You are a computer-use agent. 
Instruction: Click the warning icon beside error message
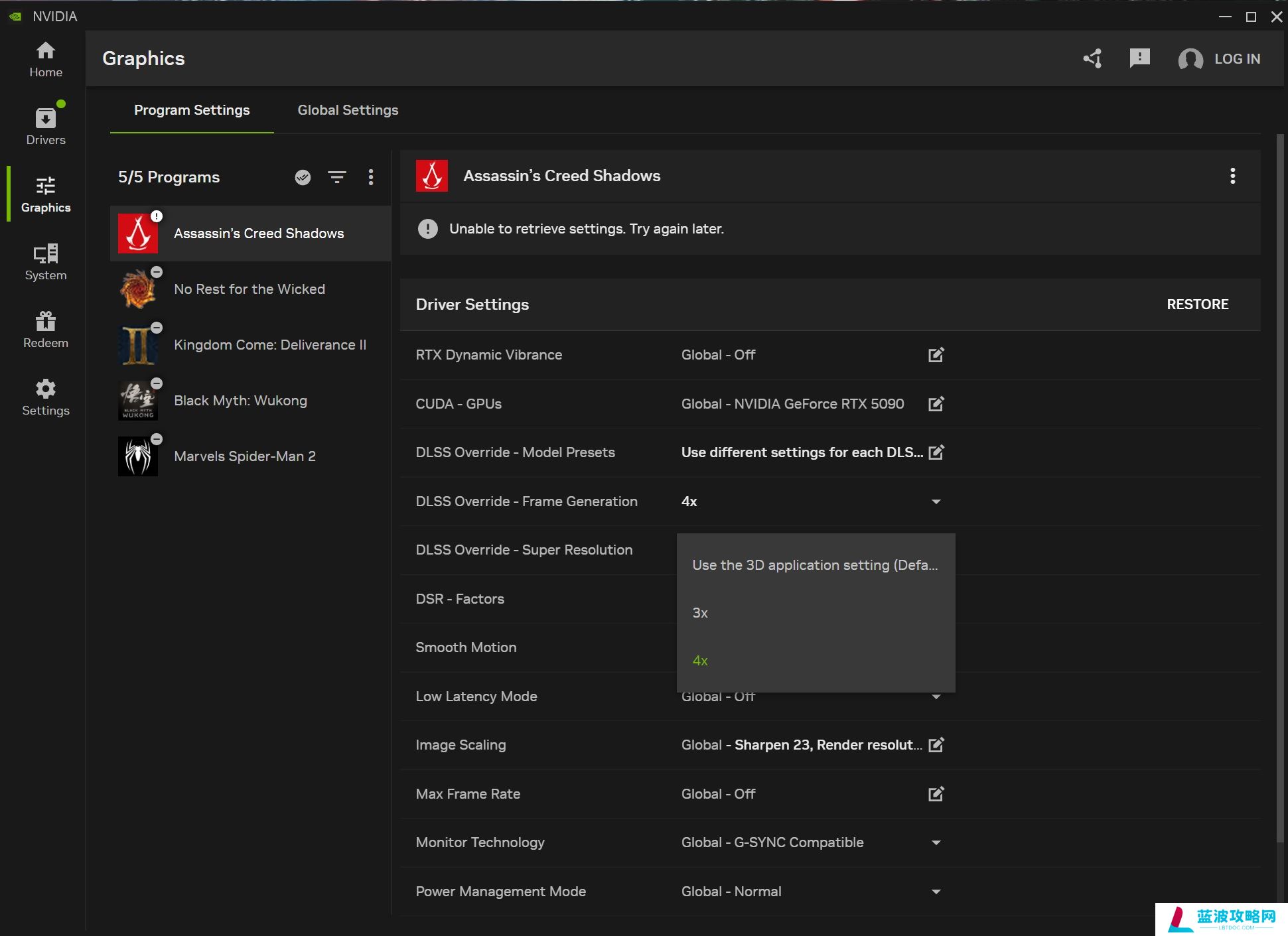click(428, 229)
